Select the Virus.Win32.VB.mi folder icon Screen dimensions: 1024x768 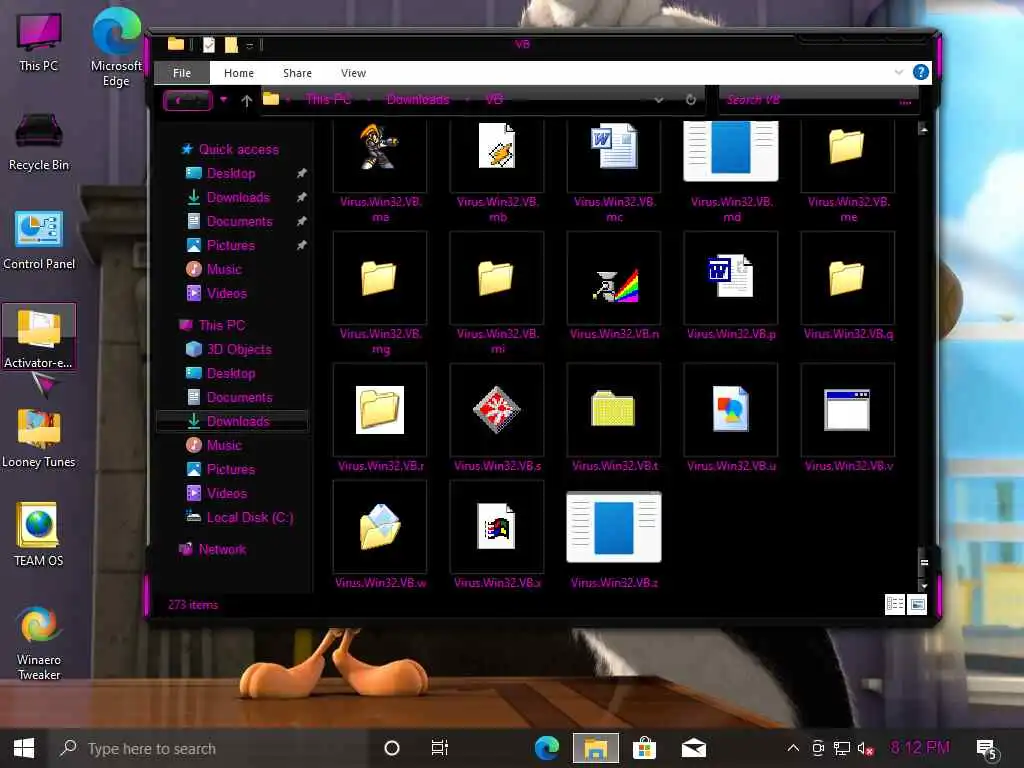pos(496,278)
